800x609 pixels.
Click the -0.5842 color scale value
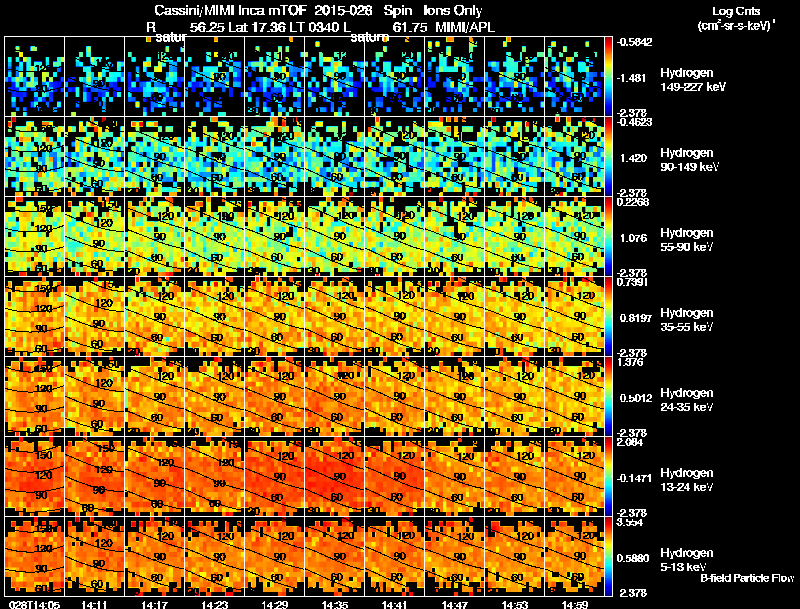(x=634, y=42)
